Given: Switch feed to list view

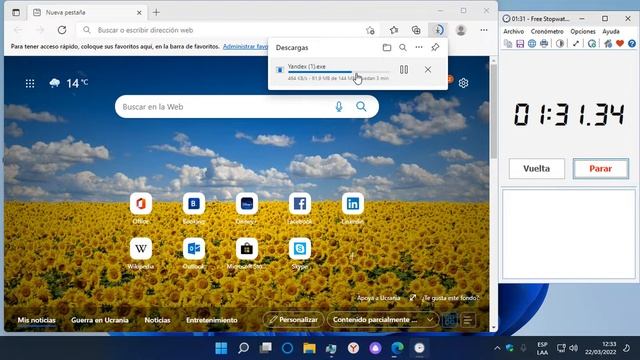Looking at the screenshot, I should coord(468,320).
